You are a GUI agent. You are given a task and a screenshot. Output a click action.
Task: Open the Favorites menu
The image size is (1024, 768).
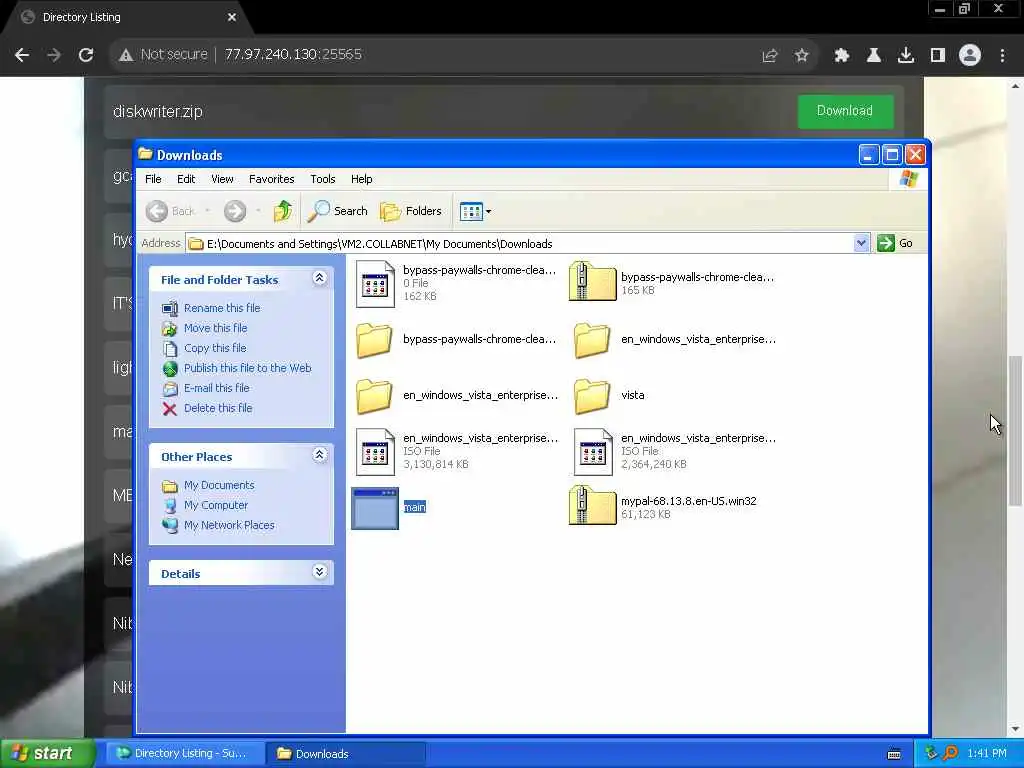[x=272, y=179]
